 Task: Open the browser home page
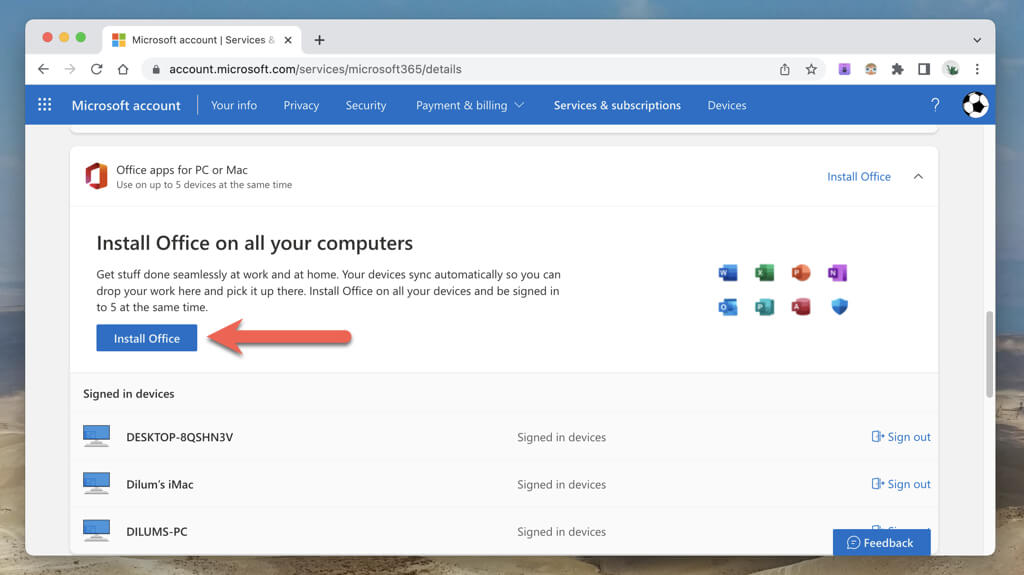(x=123, y=69)
